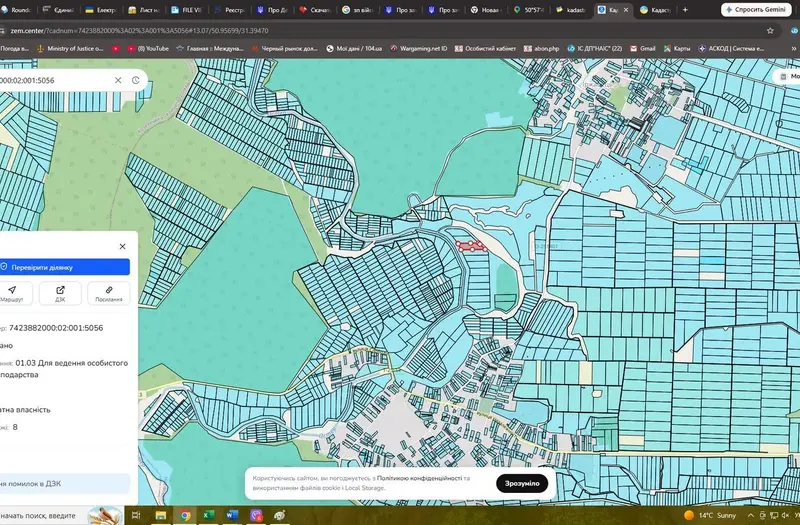800x525 pixels.
Task: Open Viber from the taskbar
Action: tap(256, 515)
